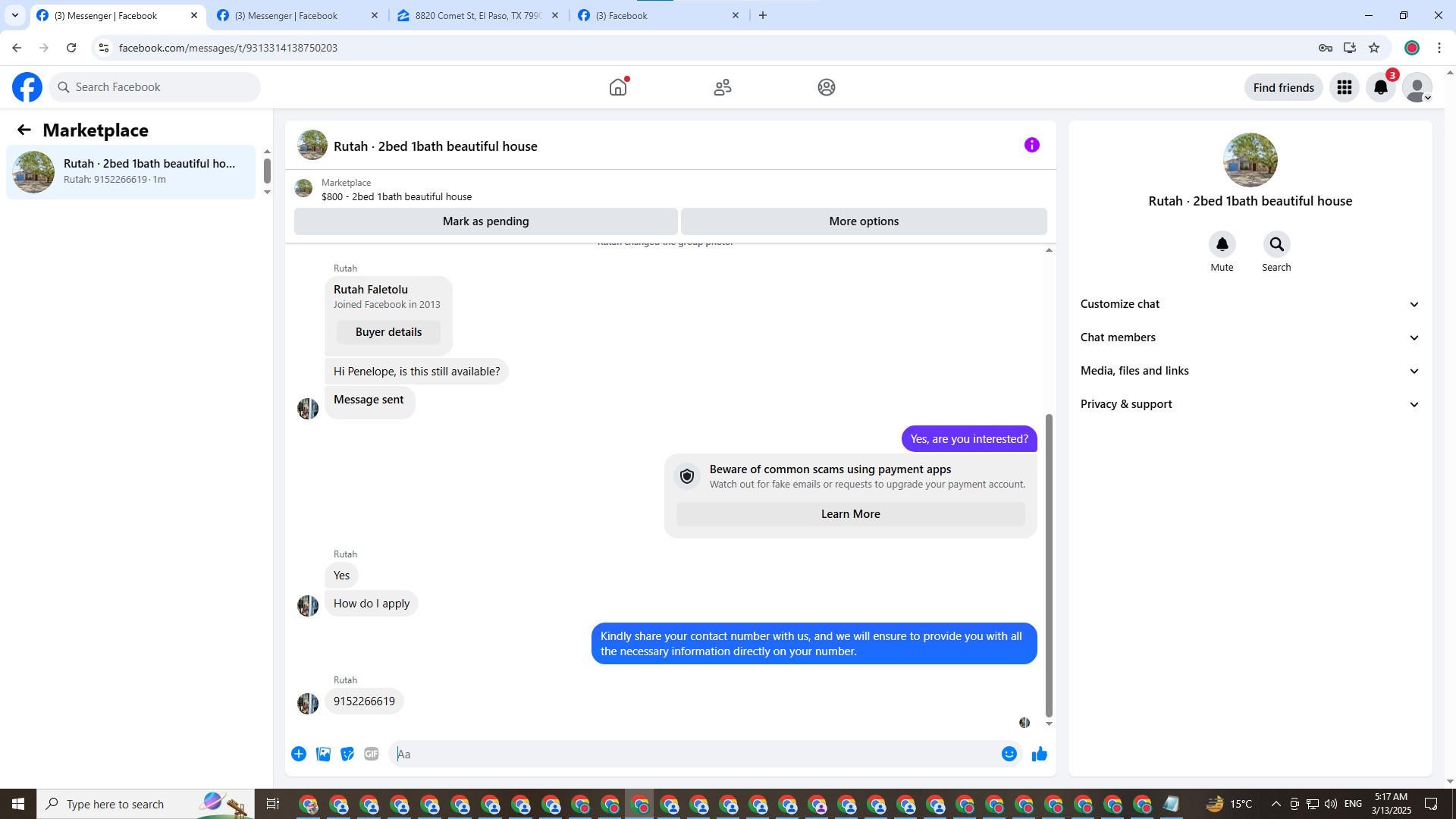Open the Facebook logo home link

click(27, 87)
